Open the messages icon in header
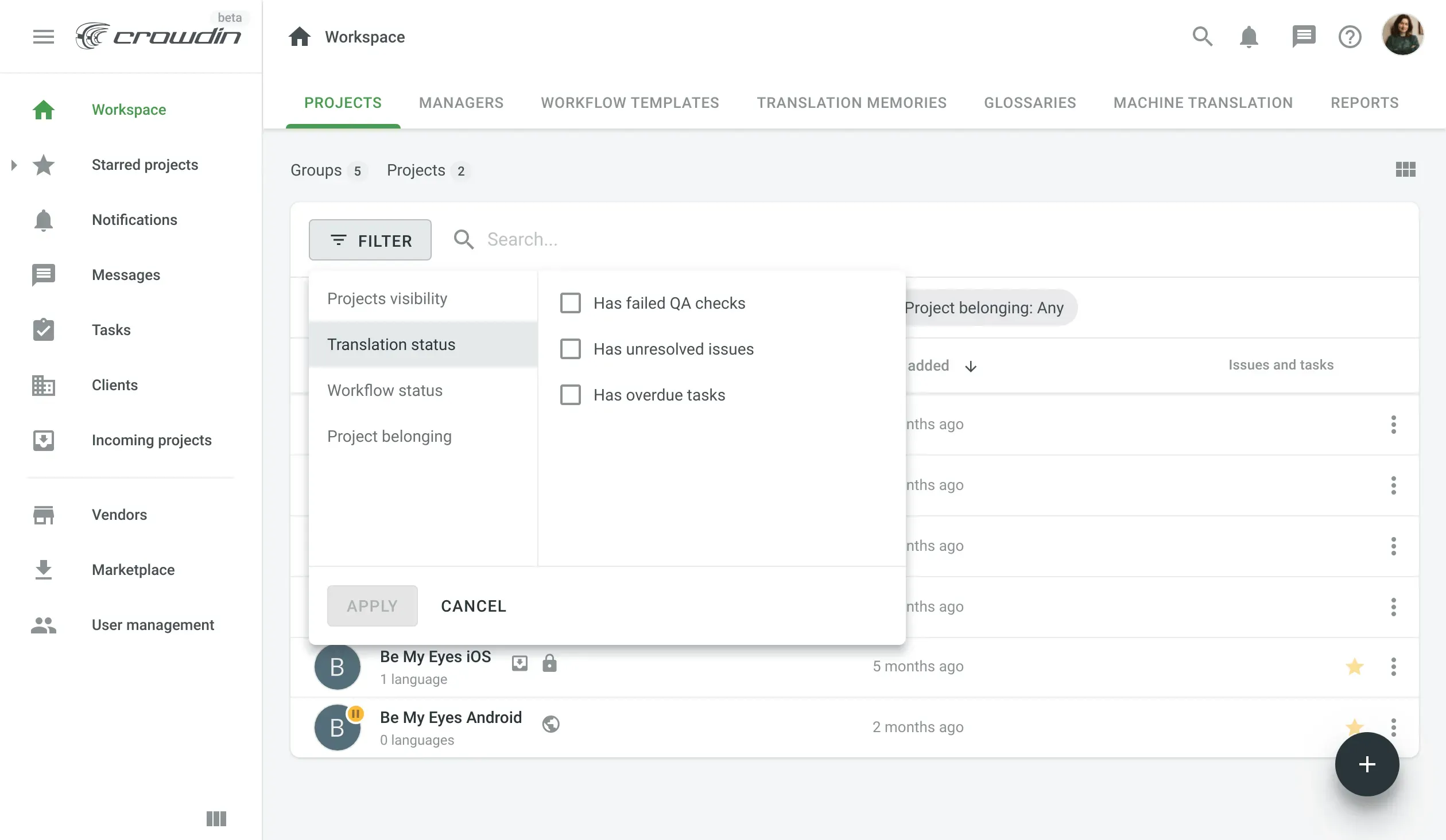The width and height of the screenshot is (1446, 840). [x=1303, y=37]
